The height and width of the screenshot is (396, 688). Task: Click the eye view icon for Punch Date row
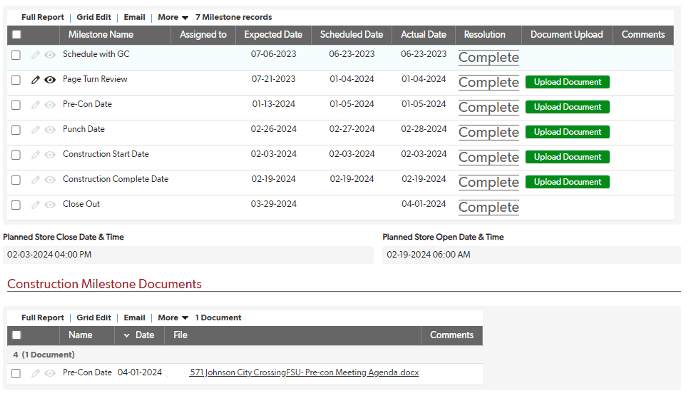[50, 130]
